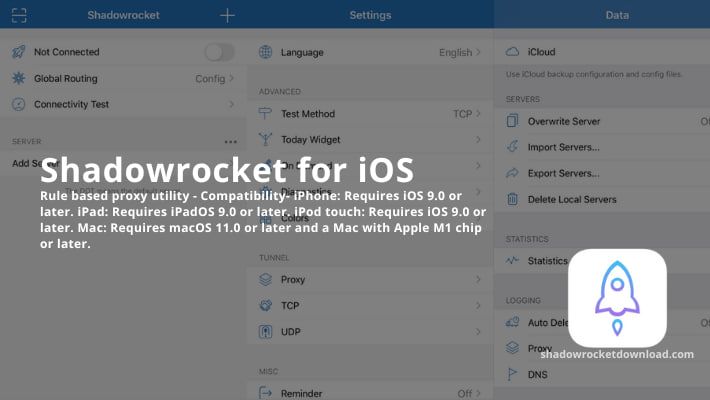The height and width of the screenshot is (400, 710).
Task: Click the Global Routing gear icon
Action: coord(19,78)
